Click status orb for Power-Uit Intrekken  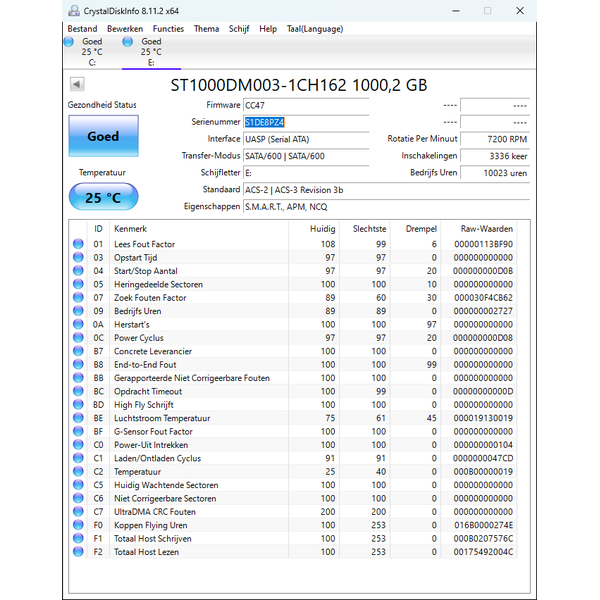tap(78, 445)
